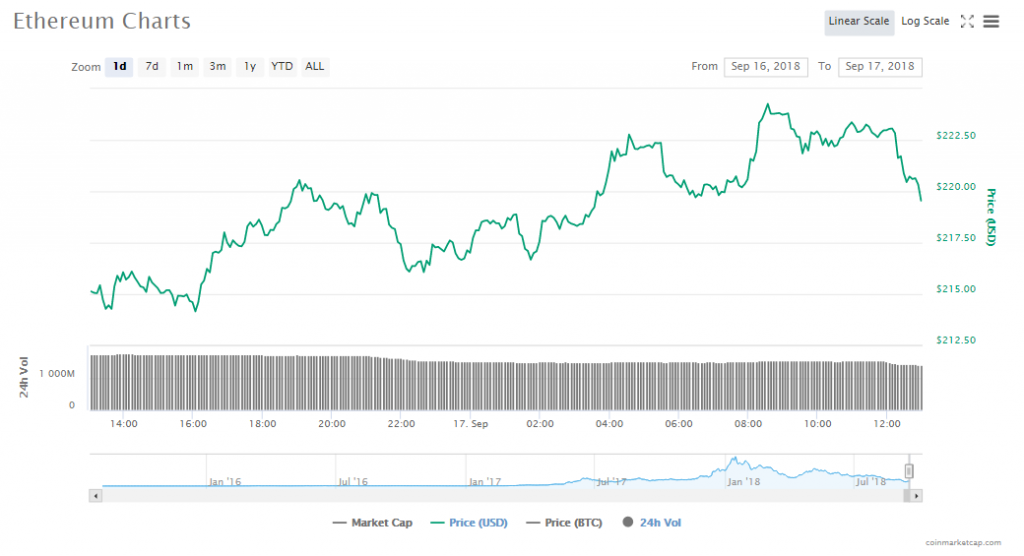Select the 1d zoom range
1024x556 pixels.
coord(119,67)
